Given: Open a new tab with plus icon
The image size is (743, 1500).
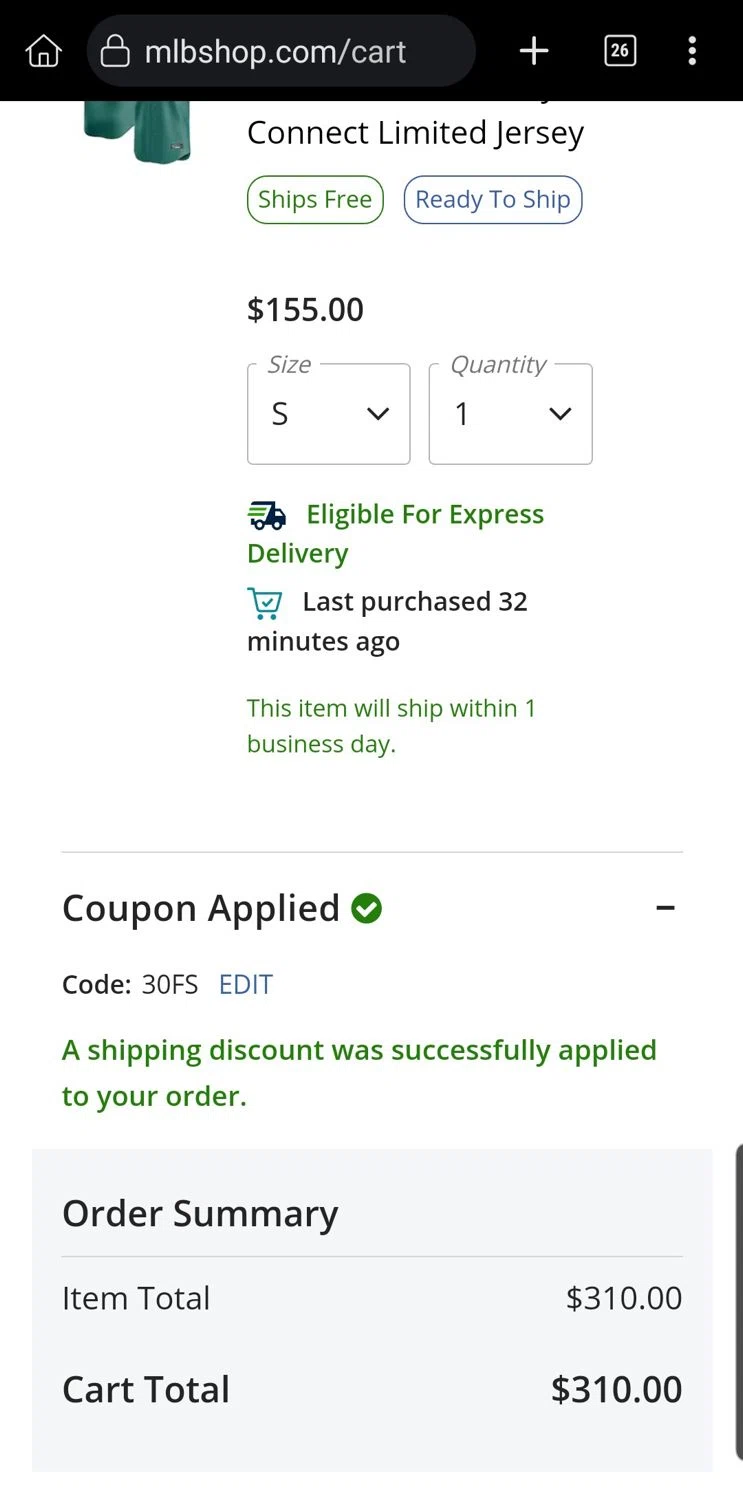Looking at the screenshot, I should tap(534, 51).
